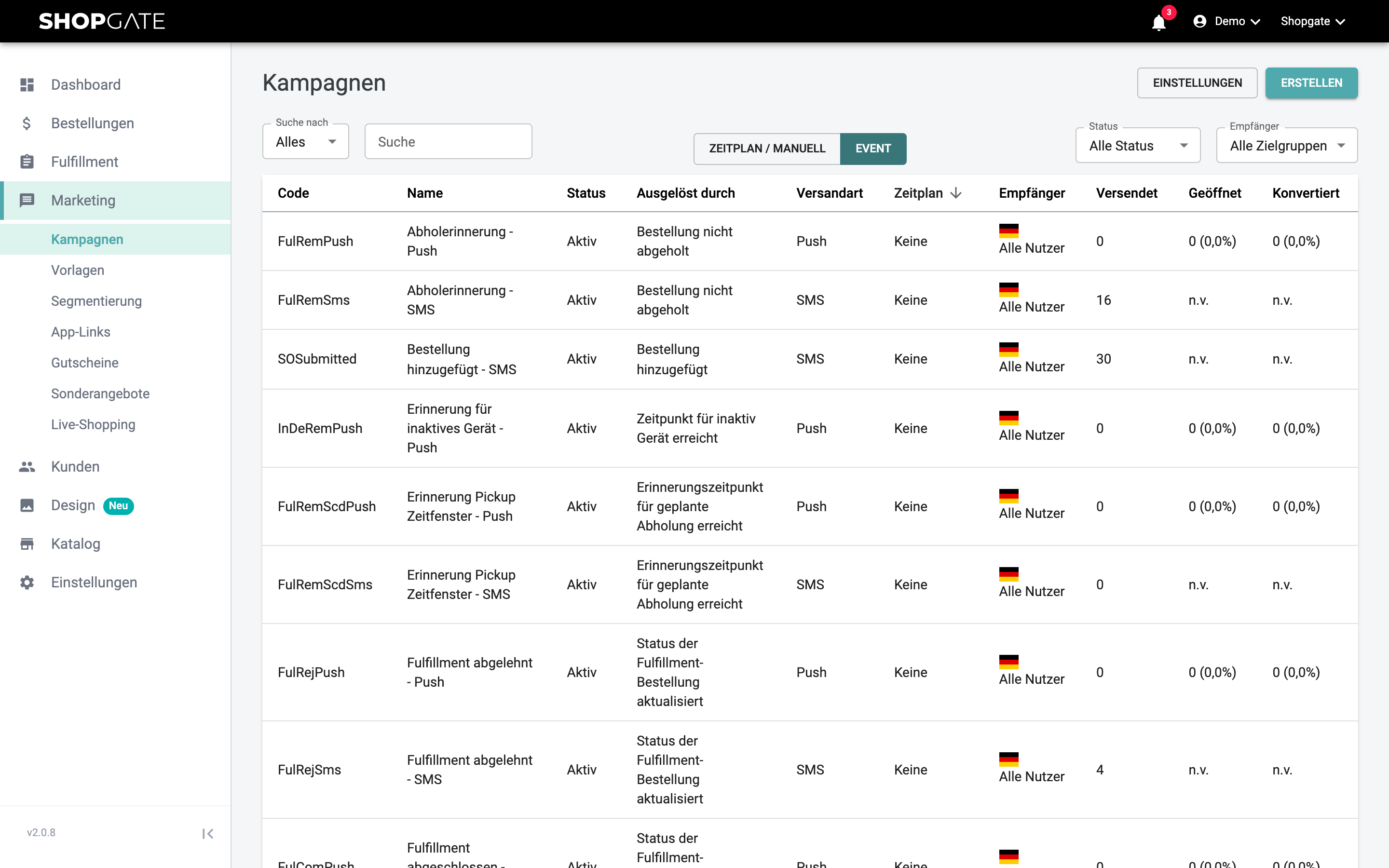Click the Bestellungen dollar icon

27,123
